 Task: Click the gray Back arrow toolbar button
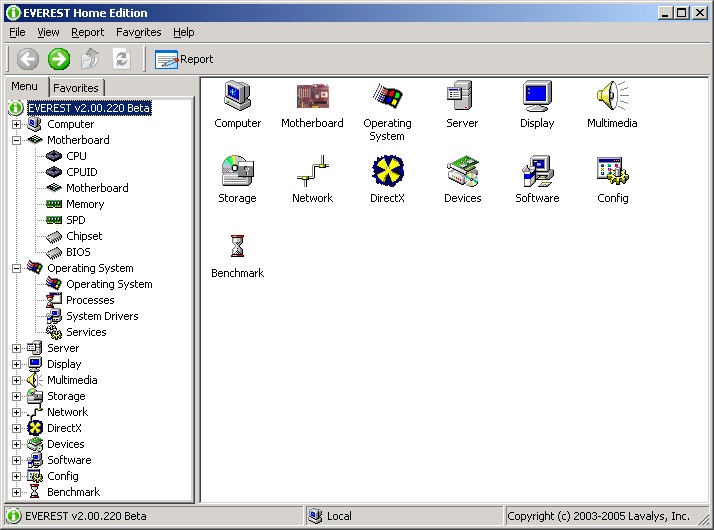tap(28, 59)
